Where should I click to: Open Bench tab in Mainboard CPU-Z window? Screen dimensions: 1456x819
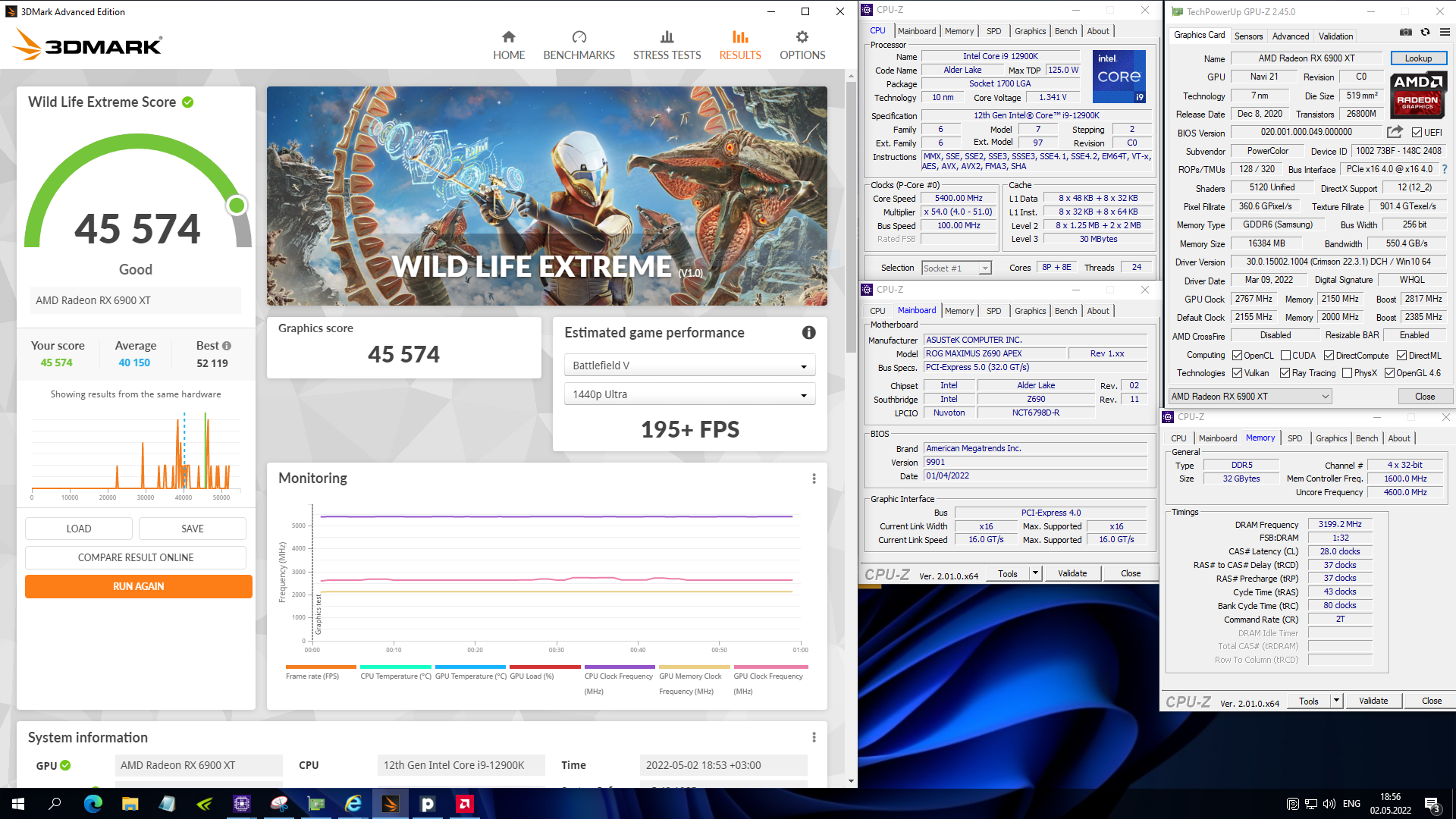click(x=1065, y=311)
